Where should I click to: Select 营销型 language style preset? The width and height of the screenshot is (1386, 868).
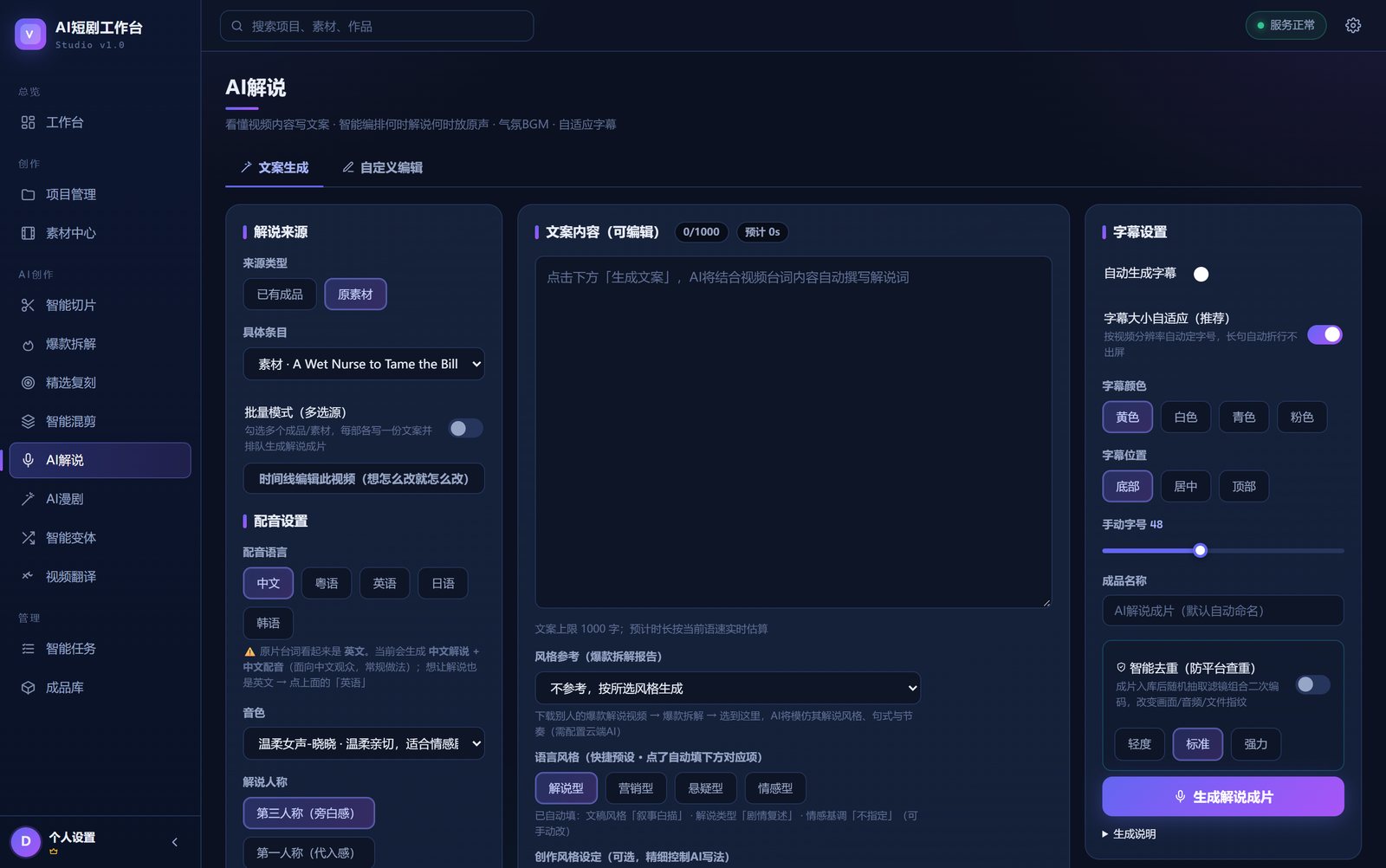(x=636, y=787)
